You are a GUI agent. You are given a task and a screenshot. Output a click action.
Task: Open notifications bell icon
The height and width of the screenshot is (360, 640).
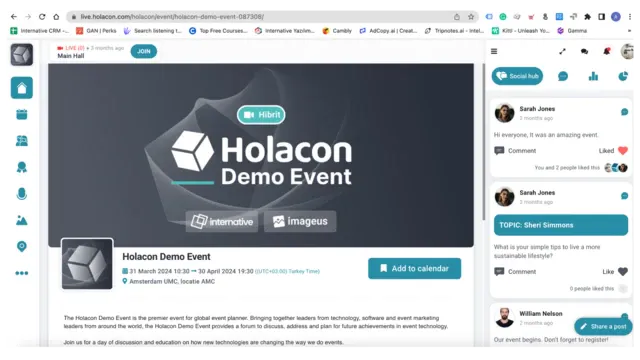pos(607,51)
